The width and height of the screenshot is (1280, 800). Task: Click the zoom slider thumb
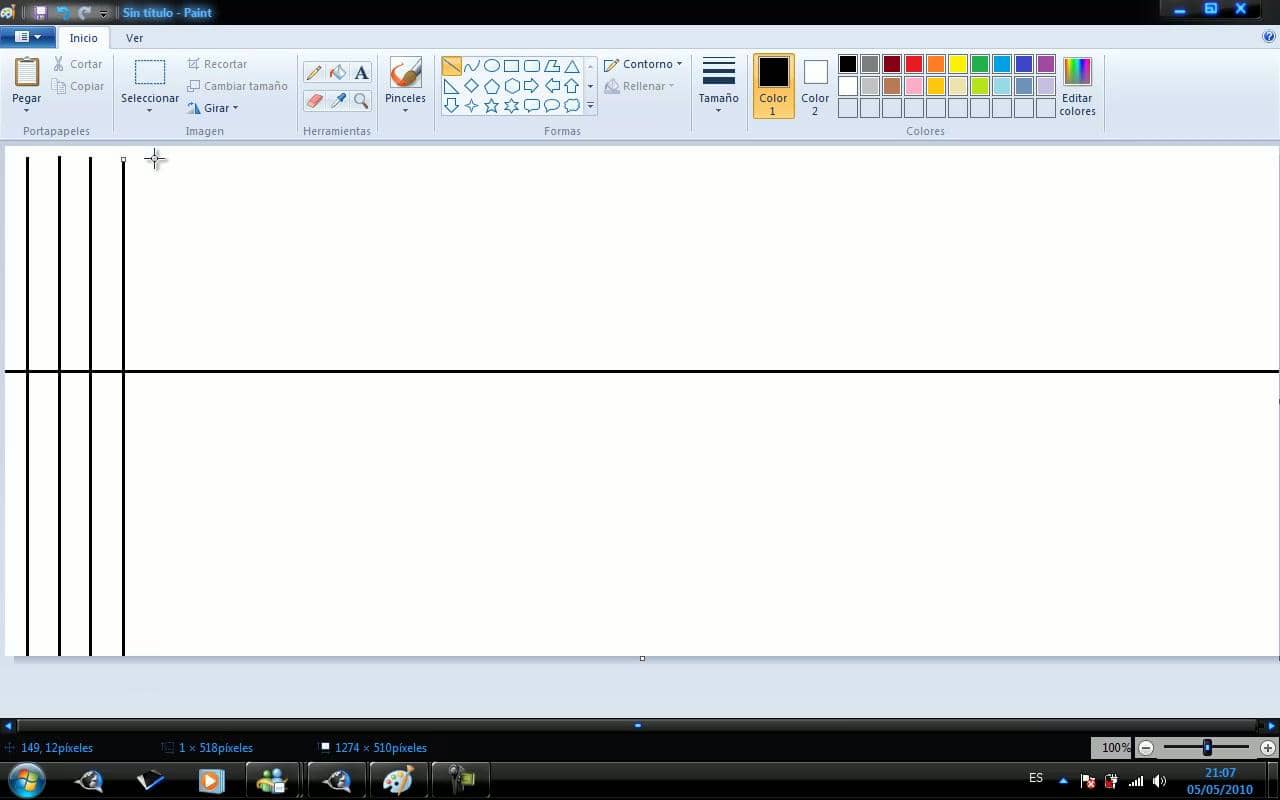pos(1207,747)
